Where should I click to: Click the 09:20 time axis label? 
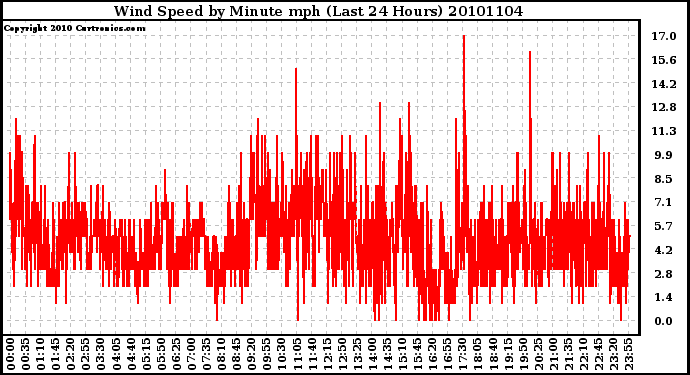[252, 355]
